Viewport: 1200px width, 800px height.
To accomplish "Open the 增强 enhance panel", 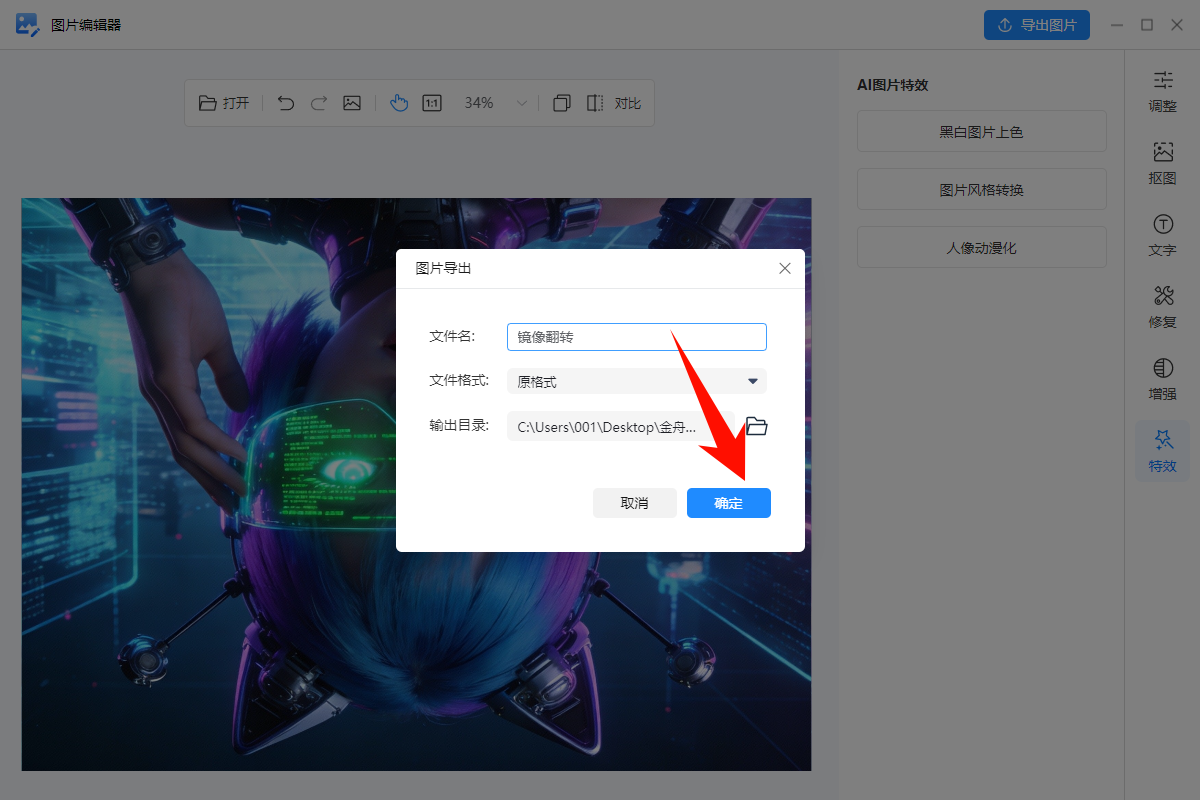I will tap(1162, 379).
